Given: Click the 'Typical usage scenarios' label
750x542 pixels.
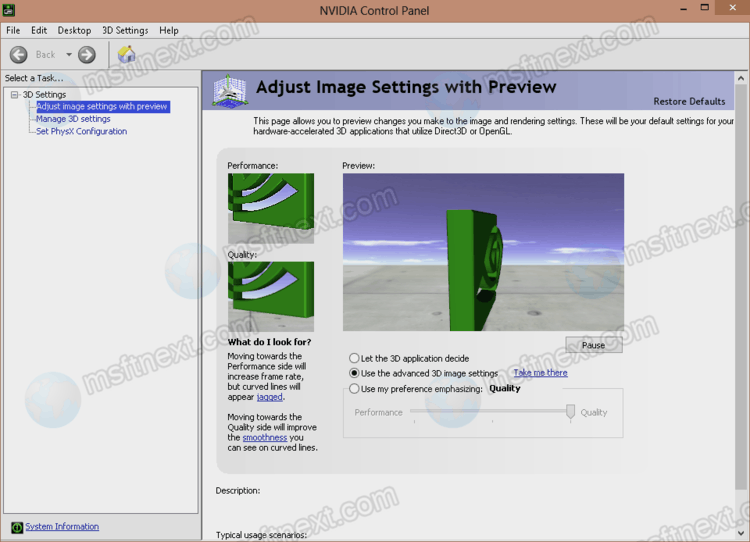Looking at the screenshot, I should 261,535.
